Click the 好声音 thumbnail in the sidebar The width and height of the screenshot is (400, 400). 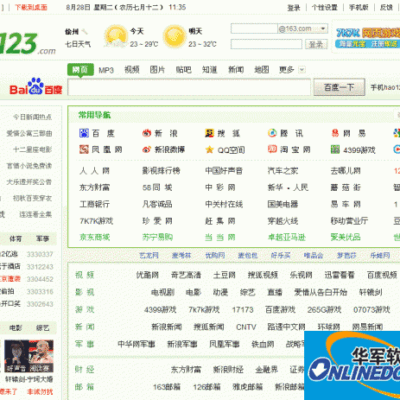click(x=16, y=356)
